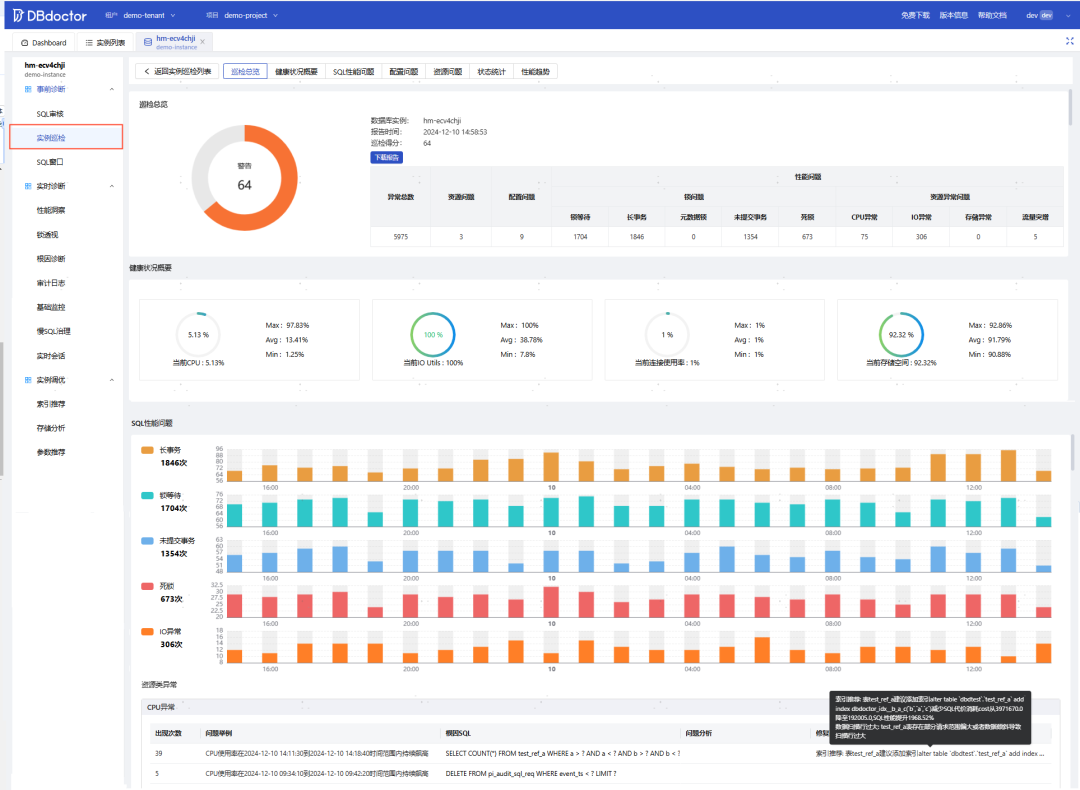Click the 锁等待 teal legend swatch
Image resolution: width=1080 pixels, height=790 pixels.
click(147, 496)
